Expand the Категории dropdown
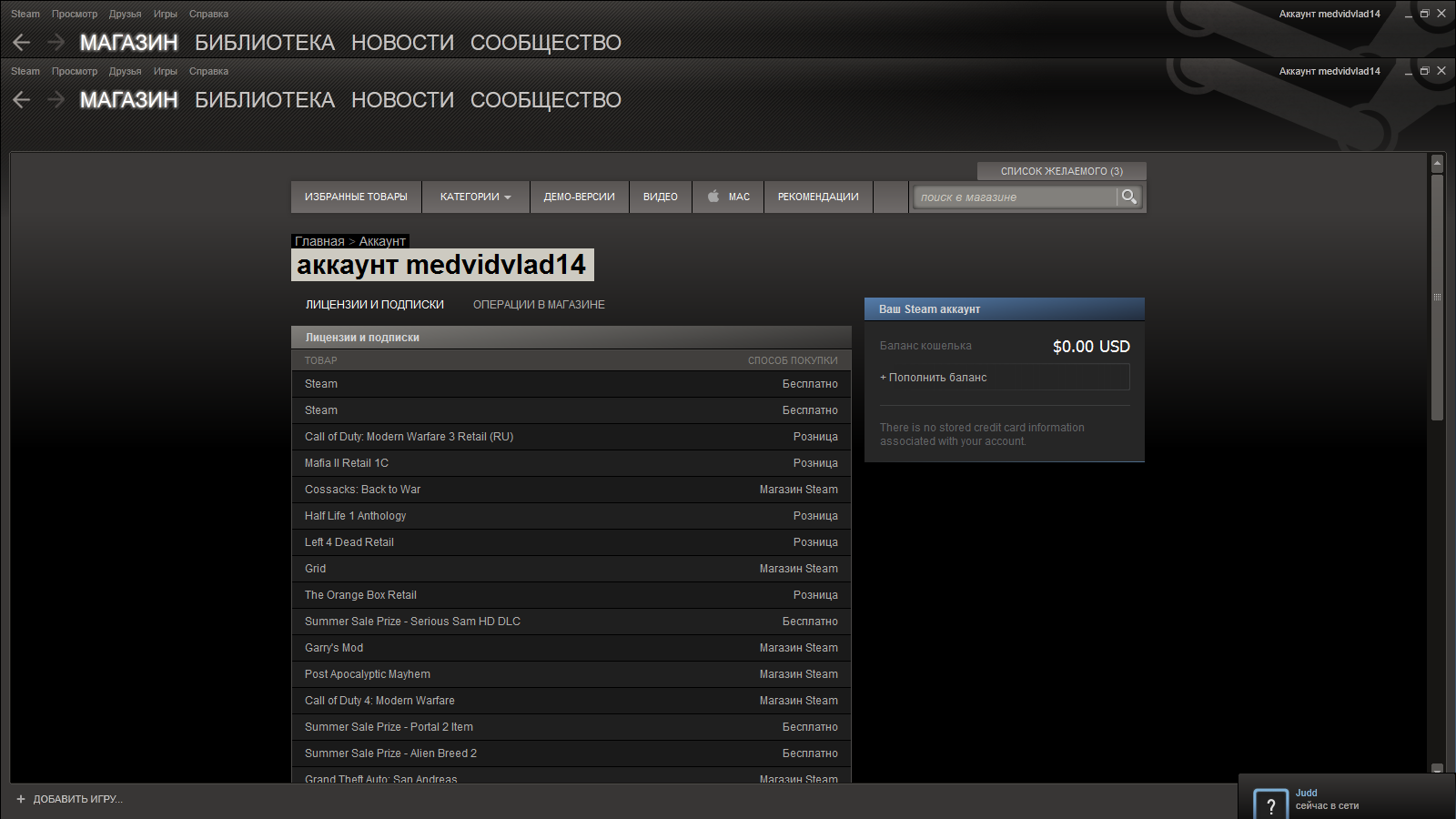This screenshot has height=819, width=1456. (475, 197)
